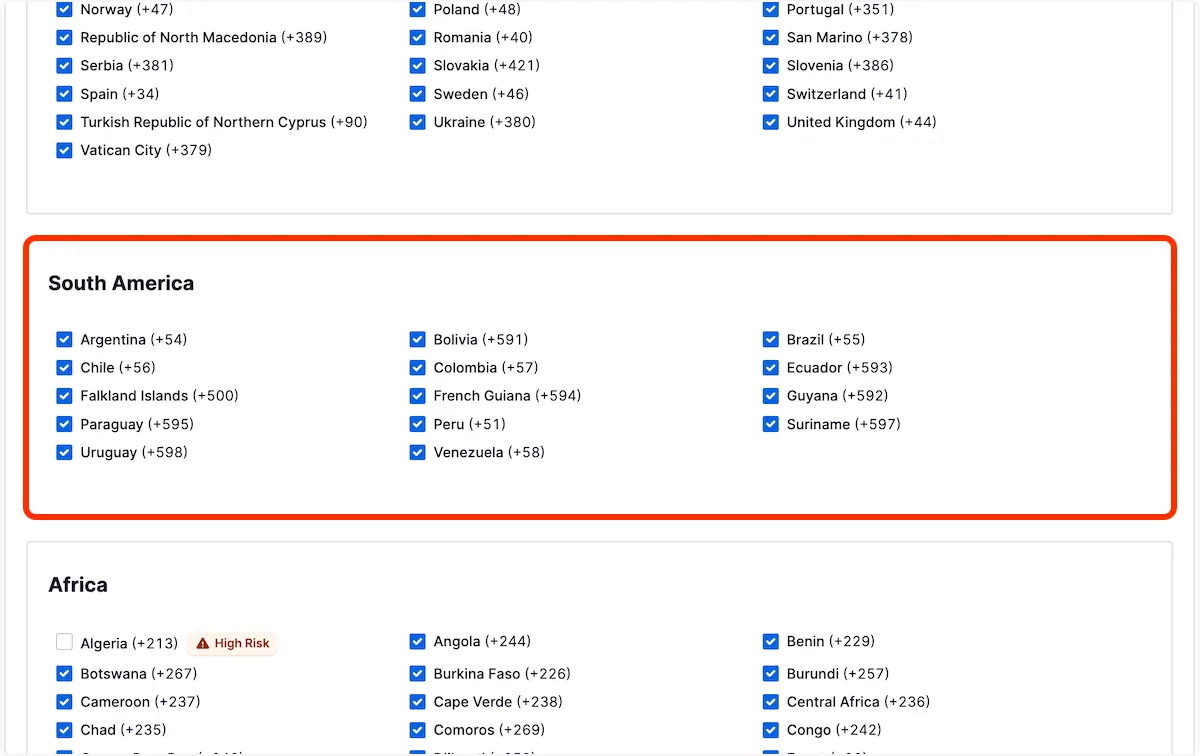This screenshot has width=1200, height=756.
Task: Disable Suriname (+597)
Action: [x=771, y=424]
